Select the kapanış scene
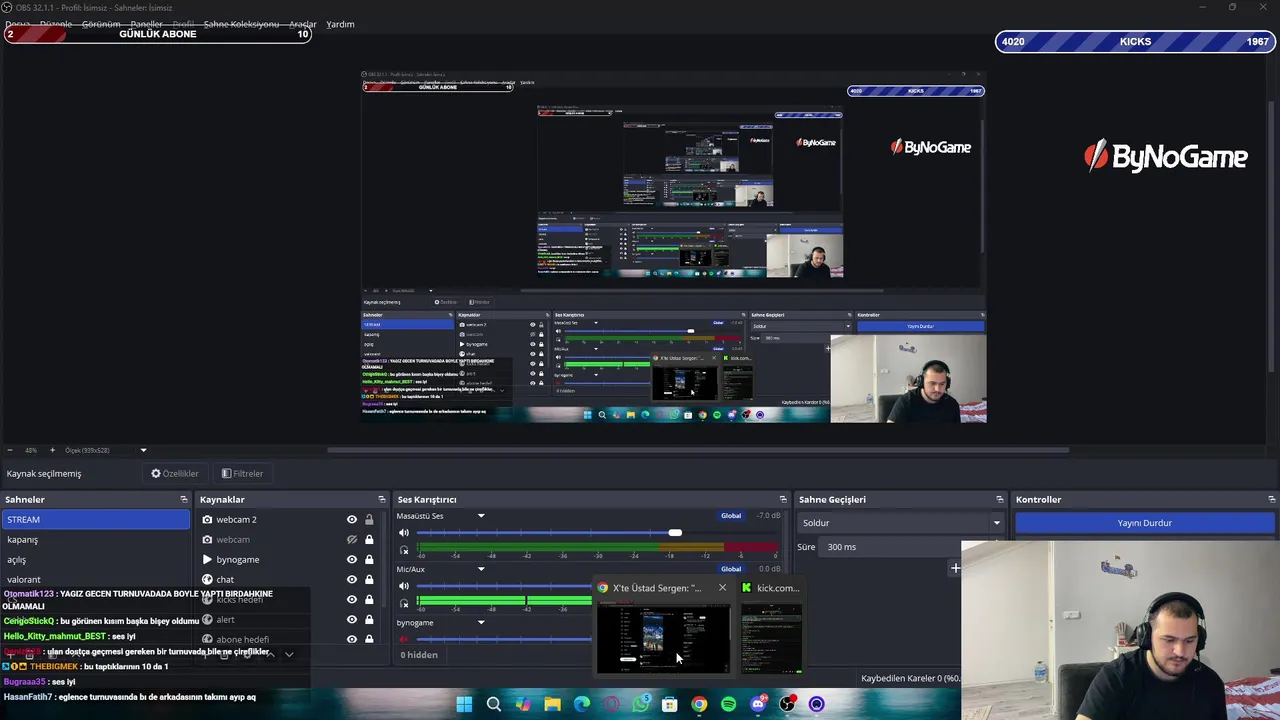Screen dimensions: 1280x720 click(95, 540)
